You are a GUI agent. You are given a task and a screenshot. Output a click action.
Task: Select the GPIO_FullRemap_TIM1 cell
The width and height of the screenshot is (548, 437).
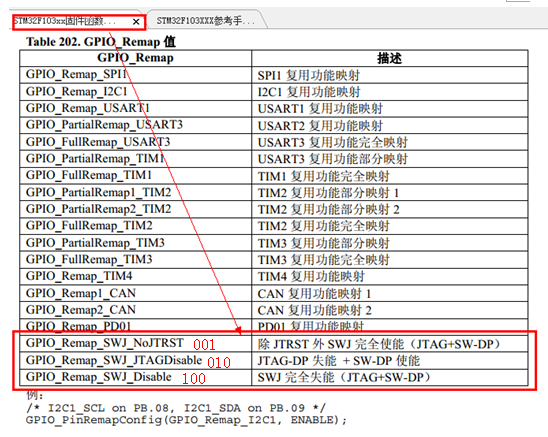click(x=136, y=175)
